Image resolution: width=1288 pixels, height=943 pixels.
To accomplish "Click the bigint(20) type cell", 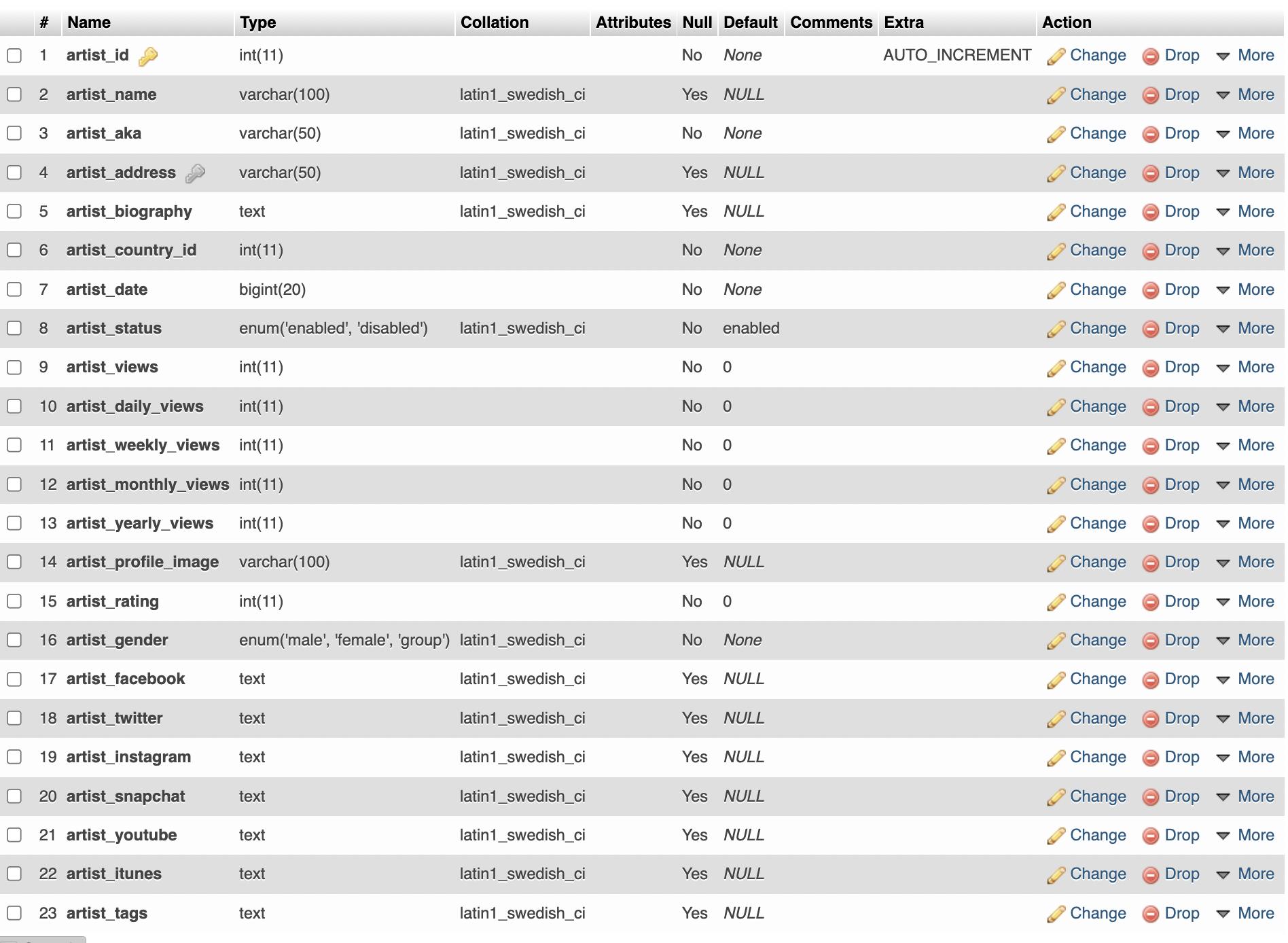I will tap(272, 289).
